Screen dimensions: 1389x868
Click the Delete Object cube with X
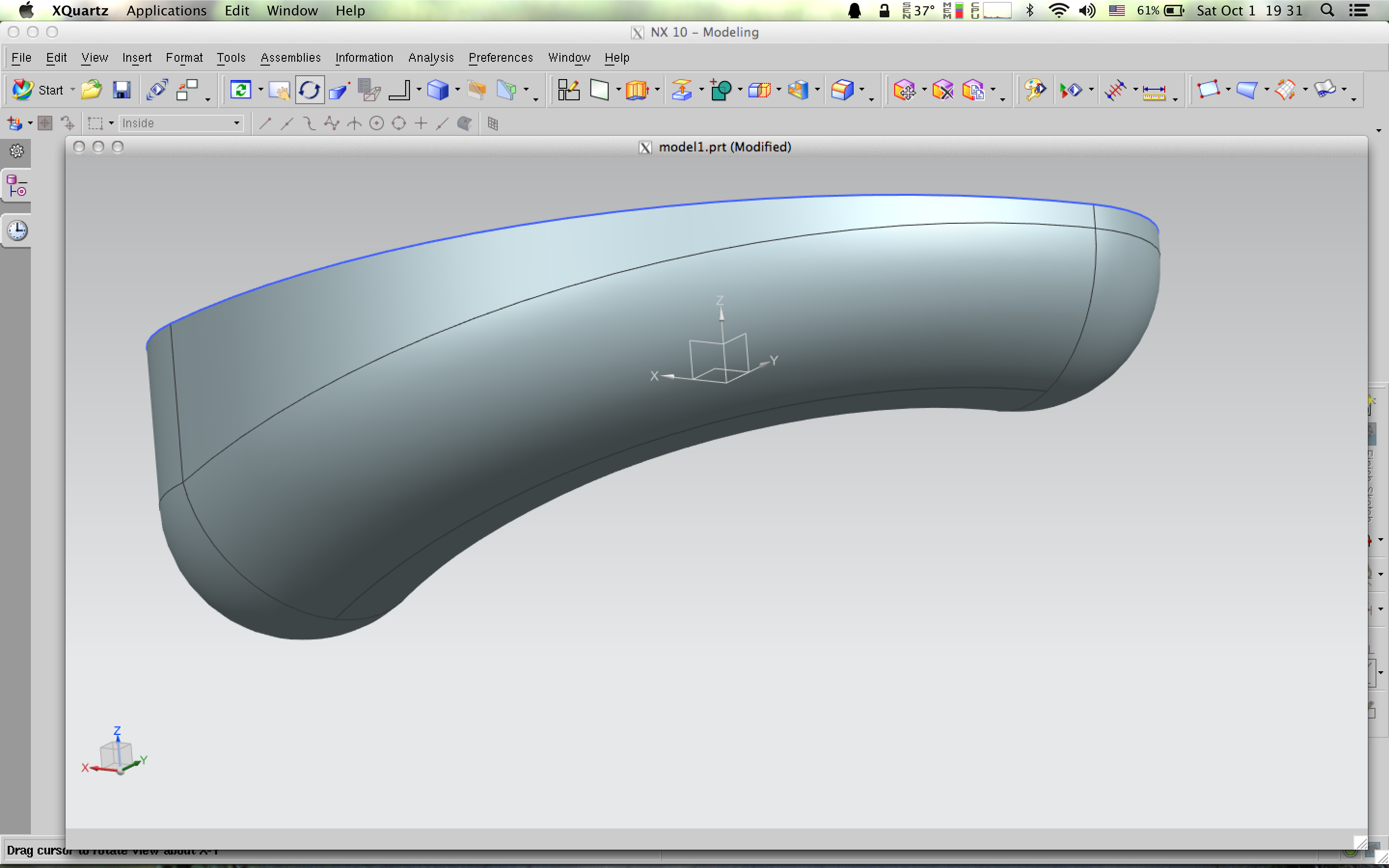pos(942,90)
